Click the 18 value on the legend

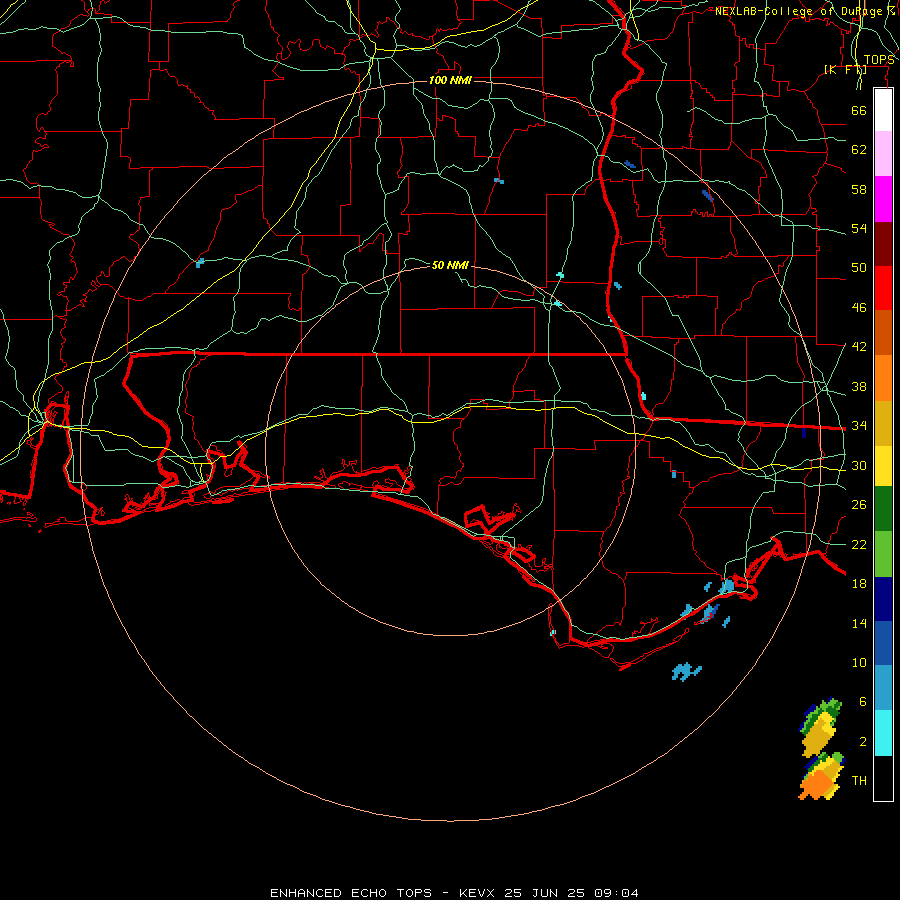click(859, 584)
